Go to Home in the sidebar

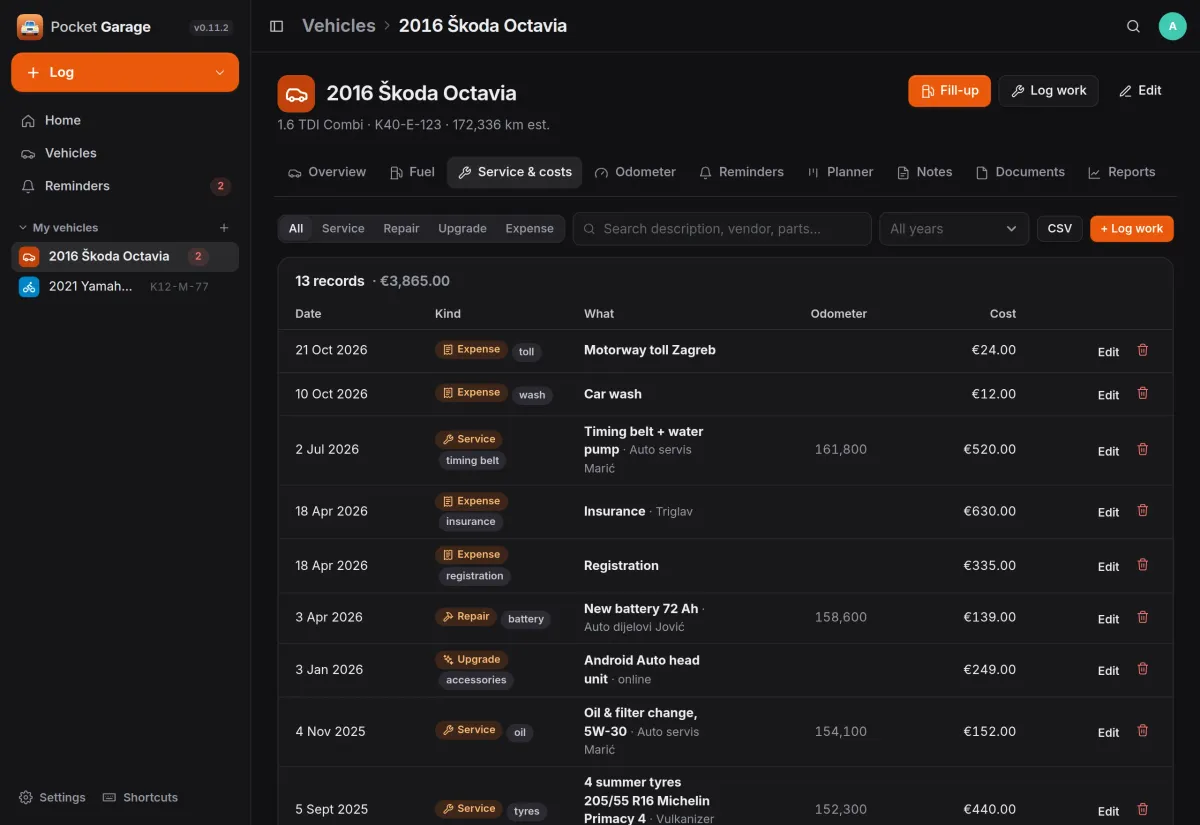tap(125, 120)
